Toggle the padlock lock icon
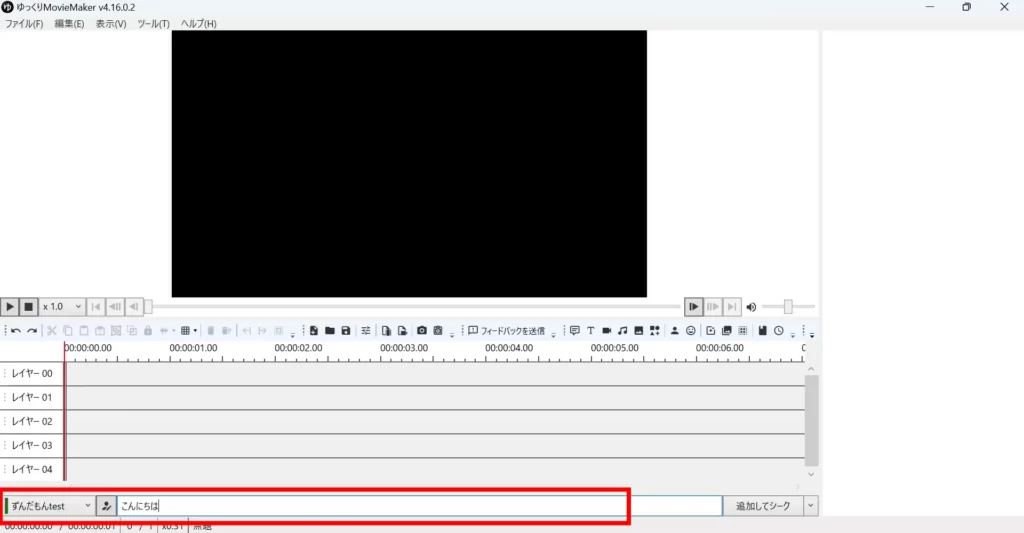This screenshot has width=1024, height=533. click(148, 331)
